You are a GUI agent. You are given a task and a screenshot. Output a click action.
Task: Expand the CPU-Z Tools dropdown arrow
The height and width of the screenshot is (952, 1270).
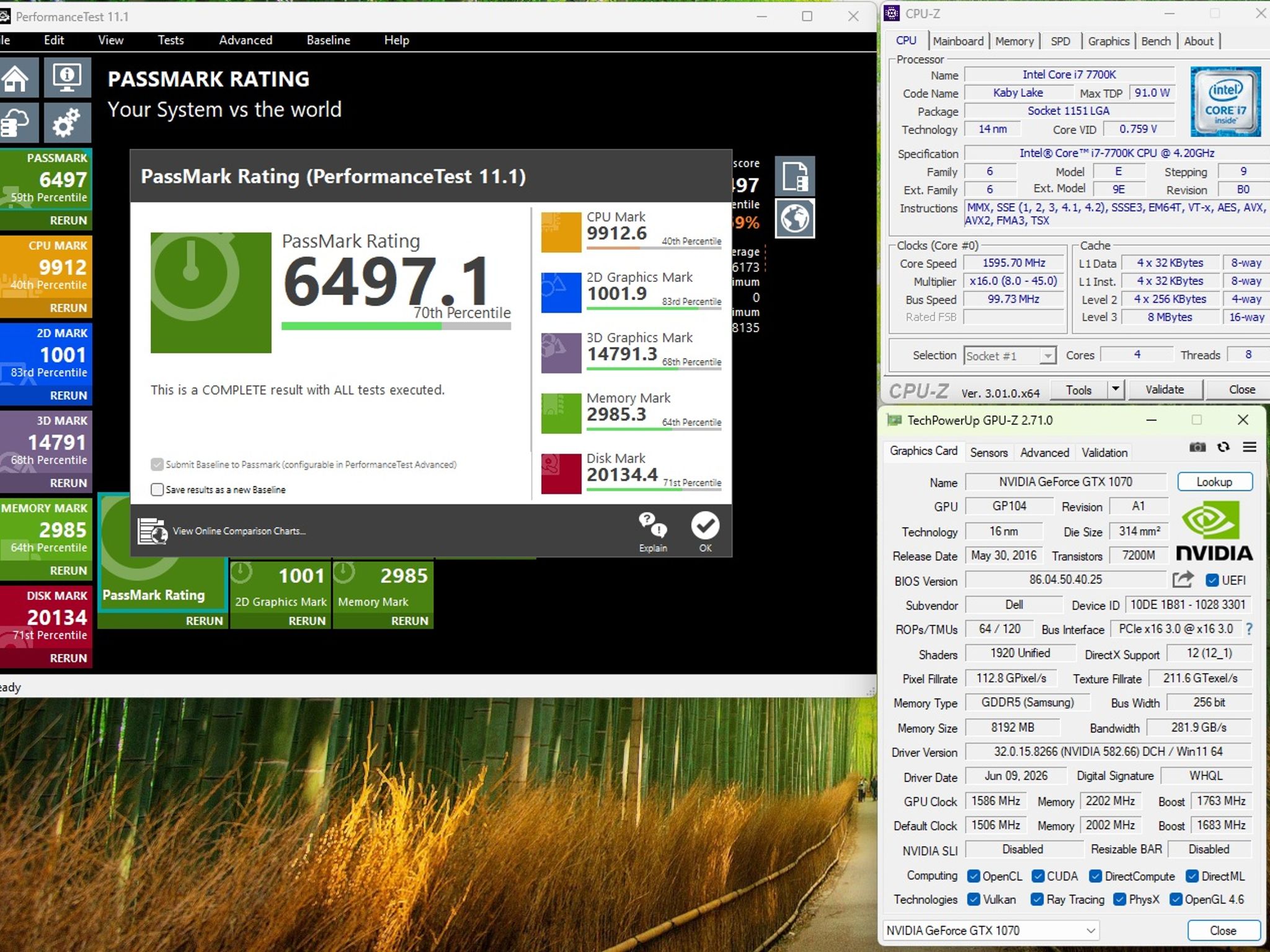[1116, 389]
